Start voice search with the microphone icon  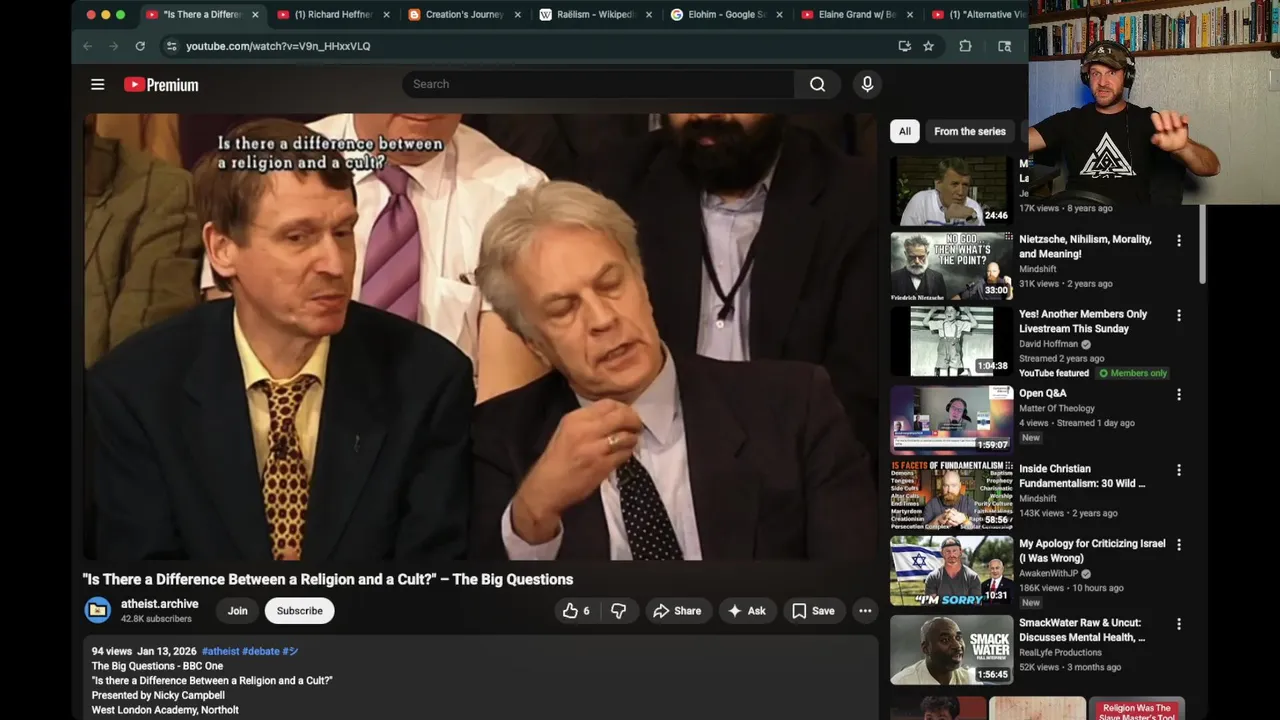[867, 84]
